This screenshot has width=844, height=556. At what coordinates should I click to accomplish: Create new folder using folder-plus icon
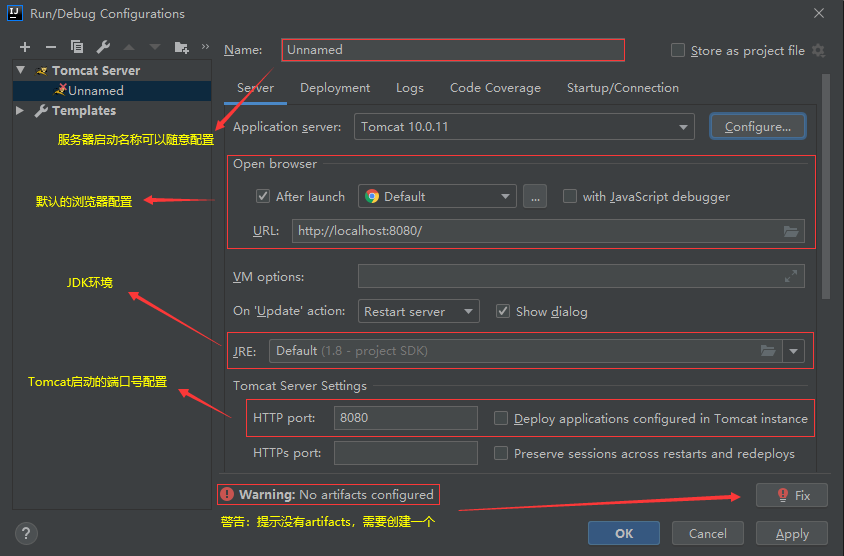tap(181, 47)
